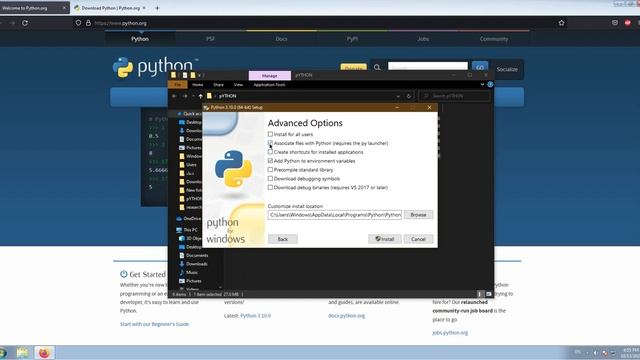
Task: Click the customize install location path field
Action: [335, 215]
